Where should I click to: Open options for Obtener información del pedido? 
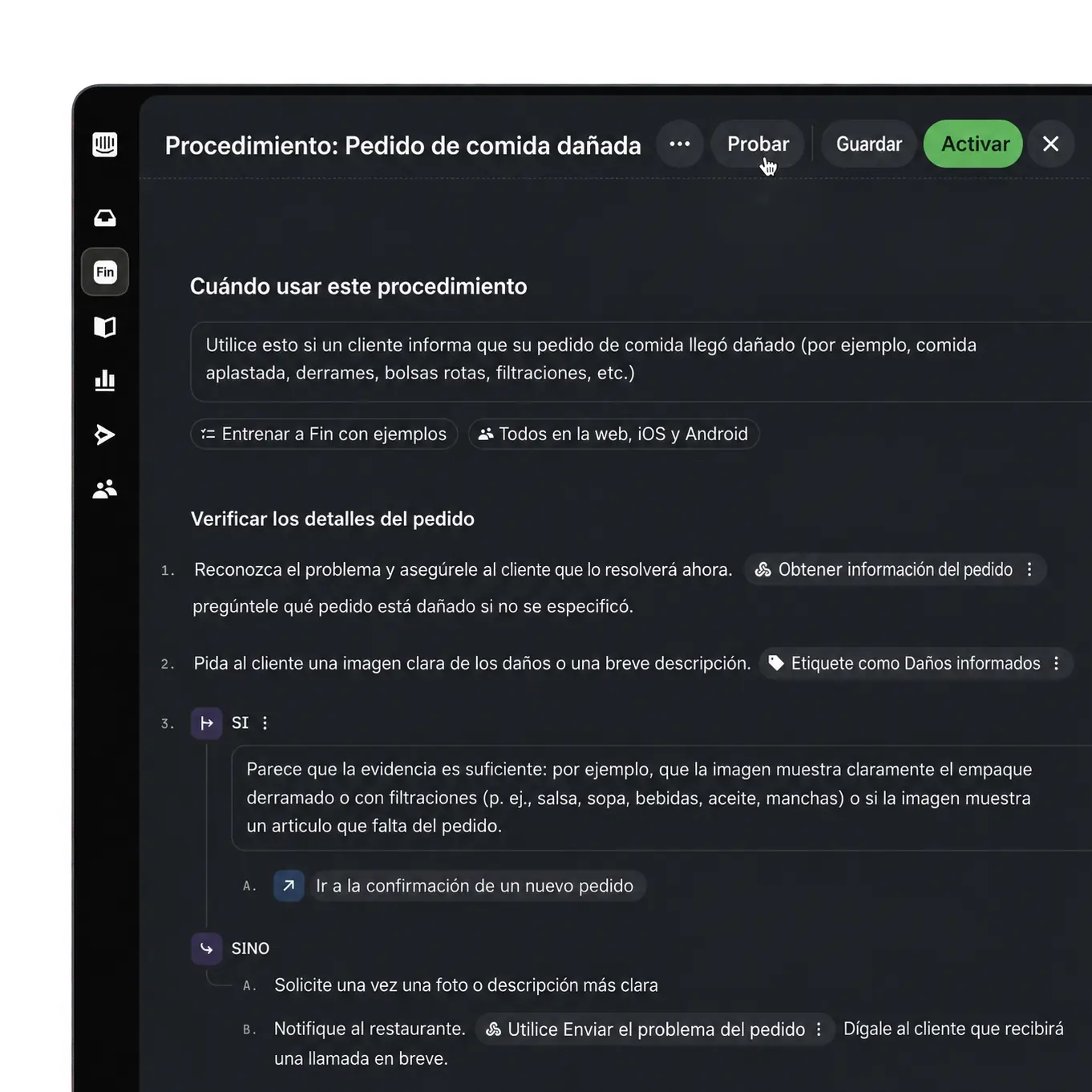point(1030,569)
